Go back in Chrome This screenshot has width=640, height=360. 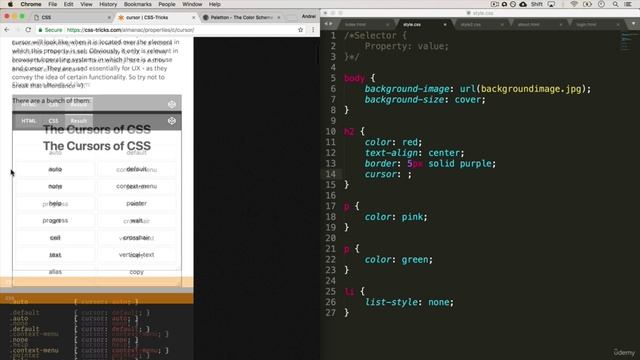[x=7, y=30]
